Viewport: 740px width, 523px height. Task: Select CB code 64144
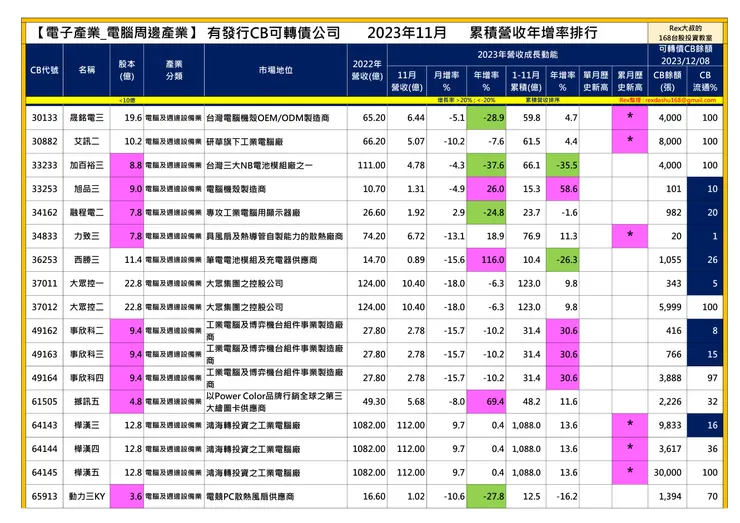[x=44, y=448]
